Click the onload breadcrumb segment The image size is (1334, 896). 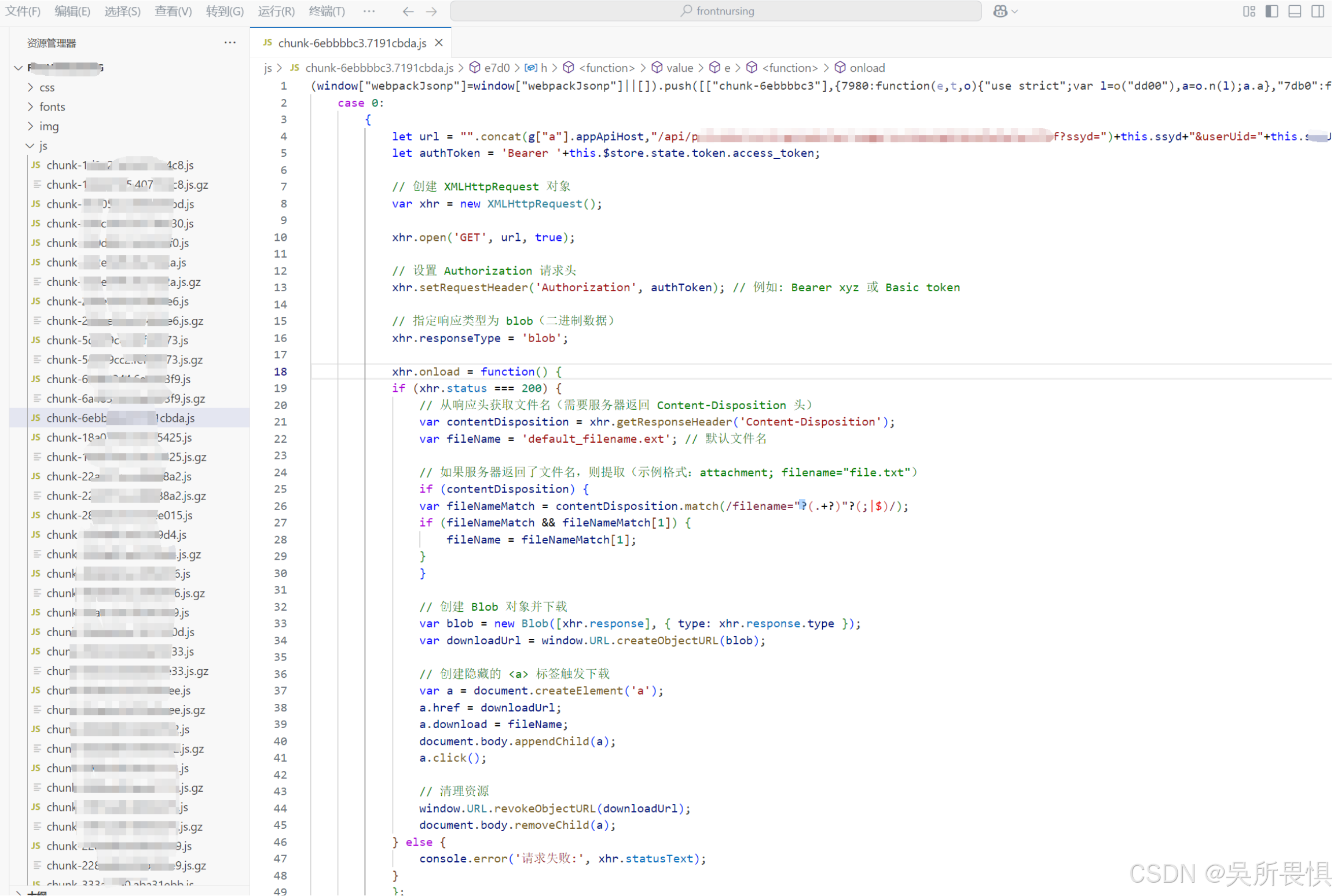tap(867, 68)
